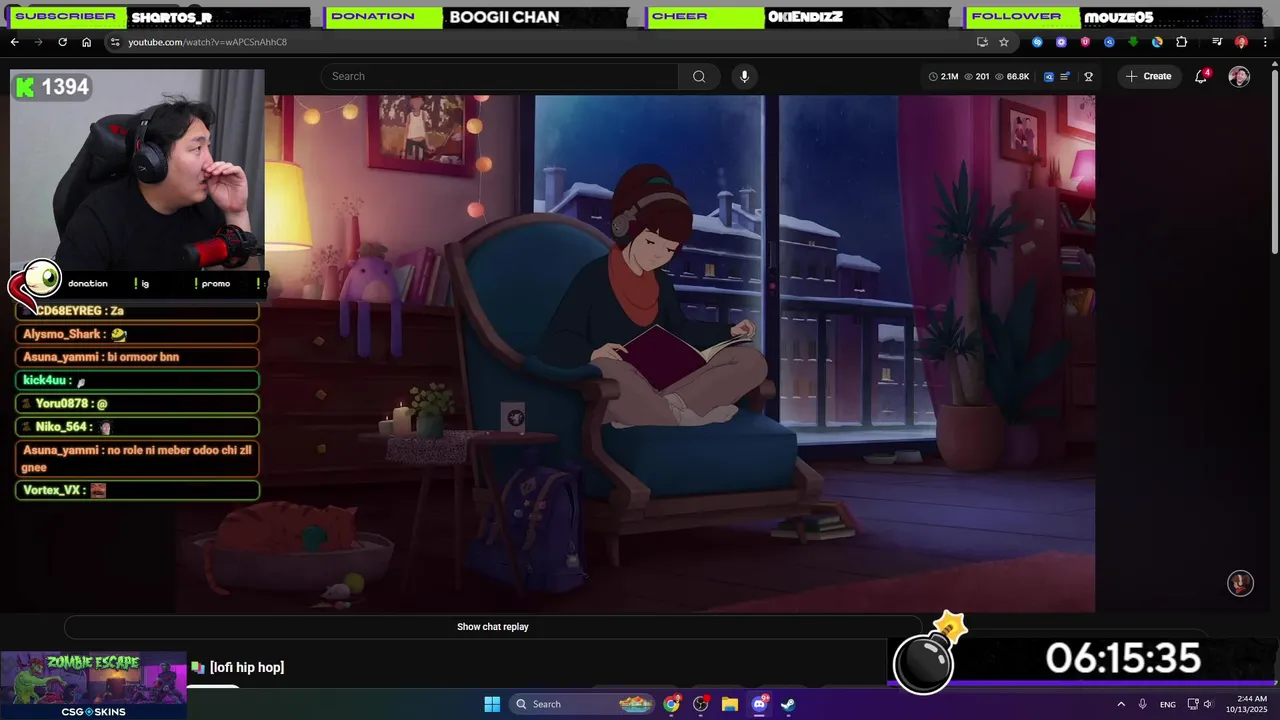This screenshot has height=720, width=1280.
Task: Go back using the browser back arrow
Action: 14,42
